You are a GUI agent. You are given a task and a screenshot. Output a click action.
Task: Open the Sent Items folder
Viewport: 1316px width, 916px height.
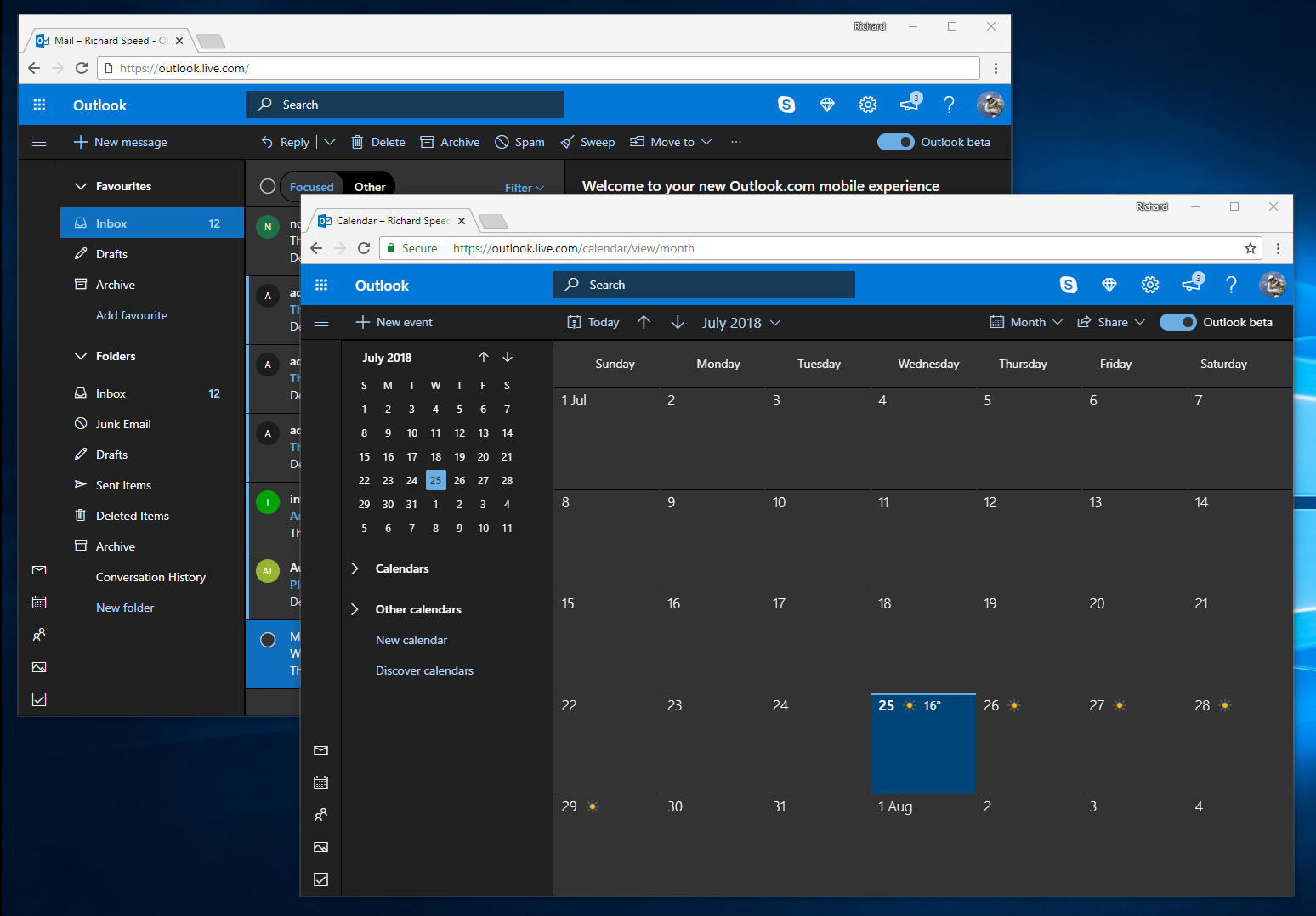pos(123,485)
